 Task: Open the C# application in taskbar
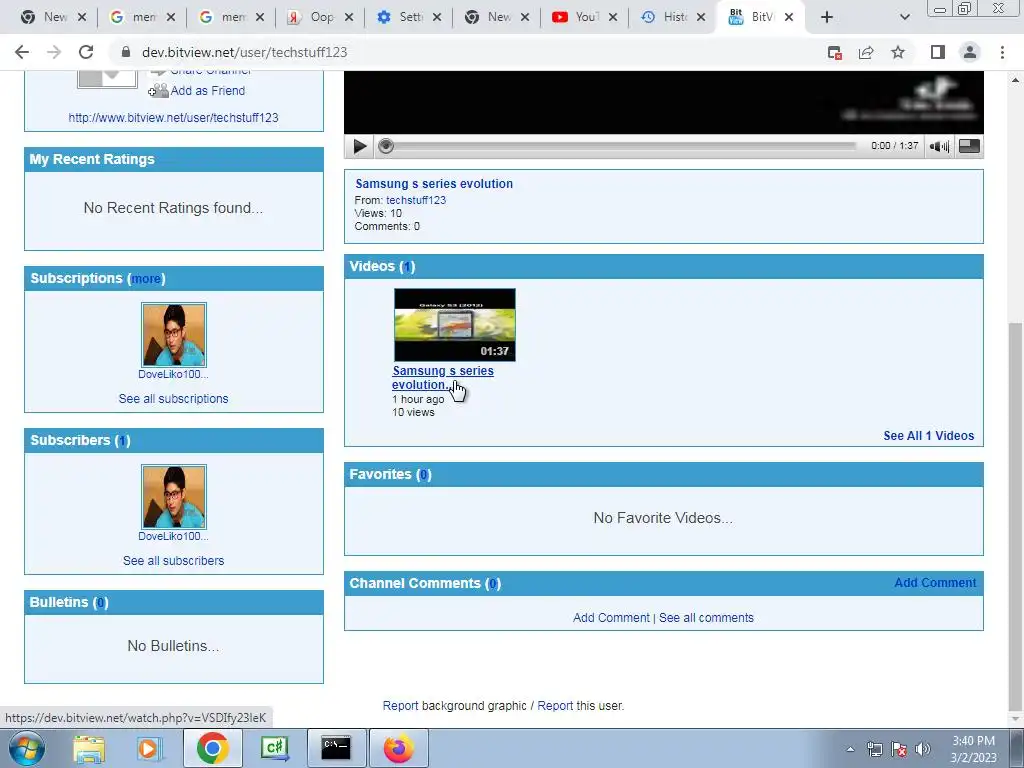pyautogui.click(x=275, y=748)
